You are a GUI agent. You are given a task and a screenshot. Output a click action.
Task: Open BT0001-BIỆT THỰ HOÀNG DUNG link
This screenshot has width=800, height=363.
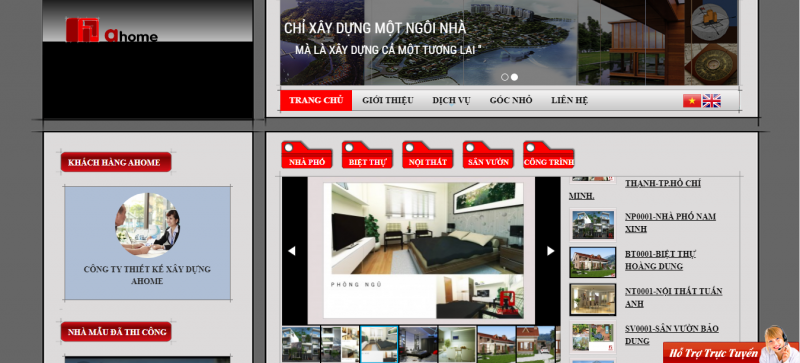point(661,260)
